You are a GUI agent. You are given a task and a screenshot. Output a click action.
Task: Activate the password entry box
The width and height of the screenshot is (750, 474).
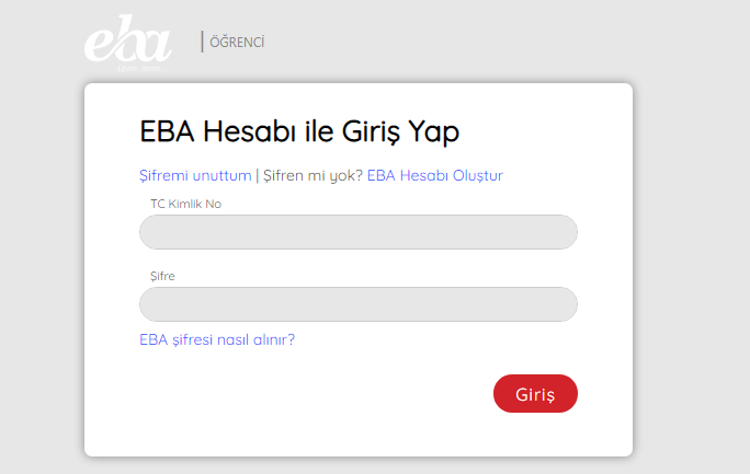[x=358, y=304]
